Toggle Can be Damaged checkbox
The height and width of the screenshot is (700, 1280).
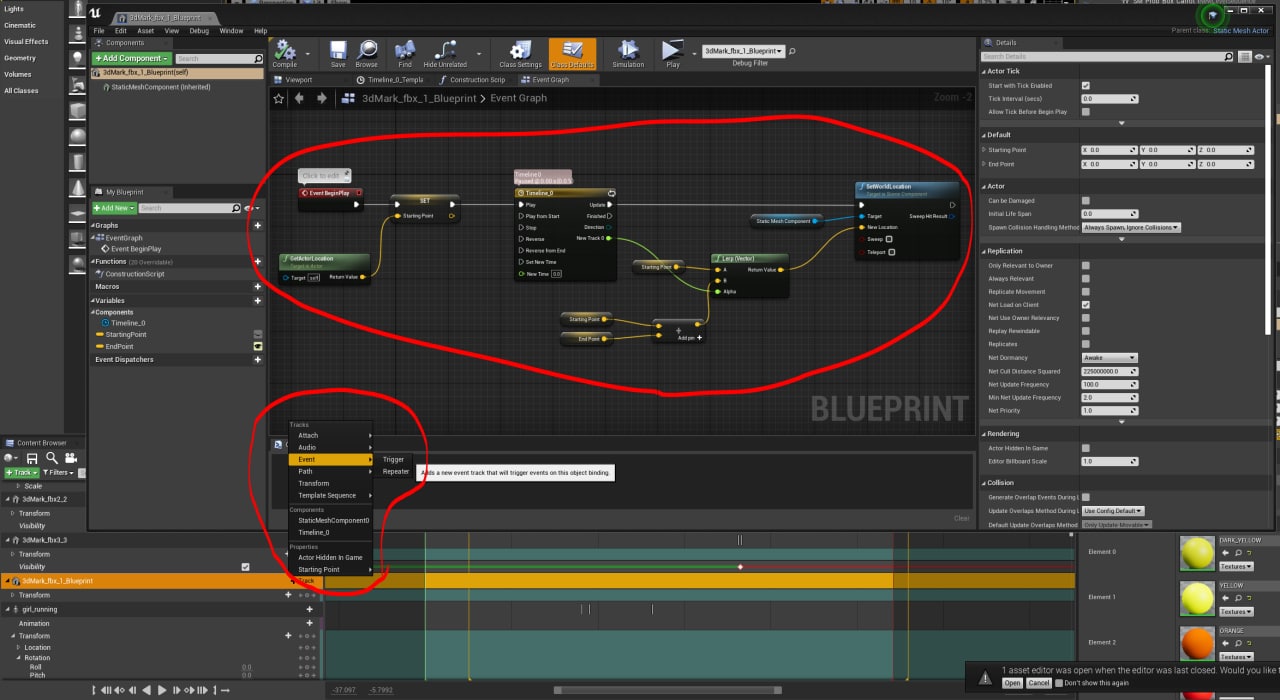point(1086,201)
